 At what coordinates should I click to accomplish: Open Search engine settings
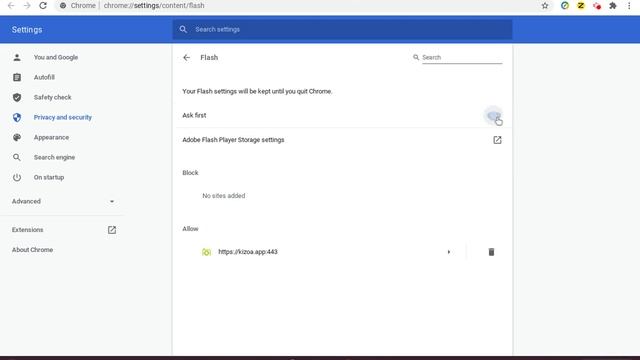54,157
